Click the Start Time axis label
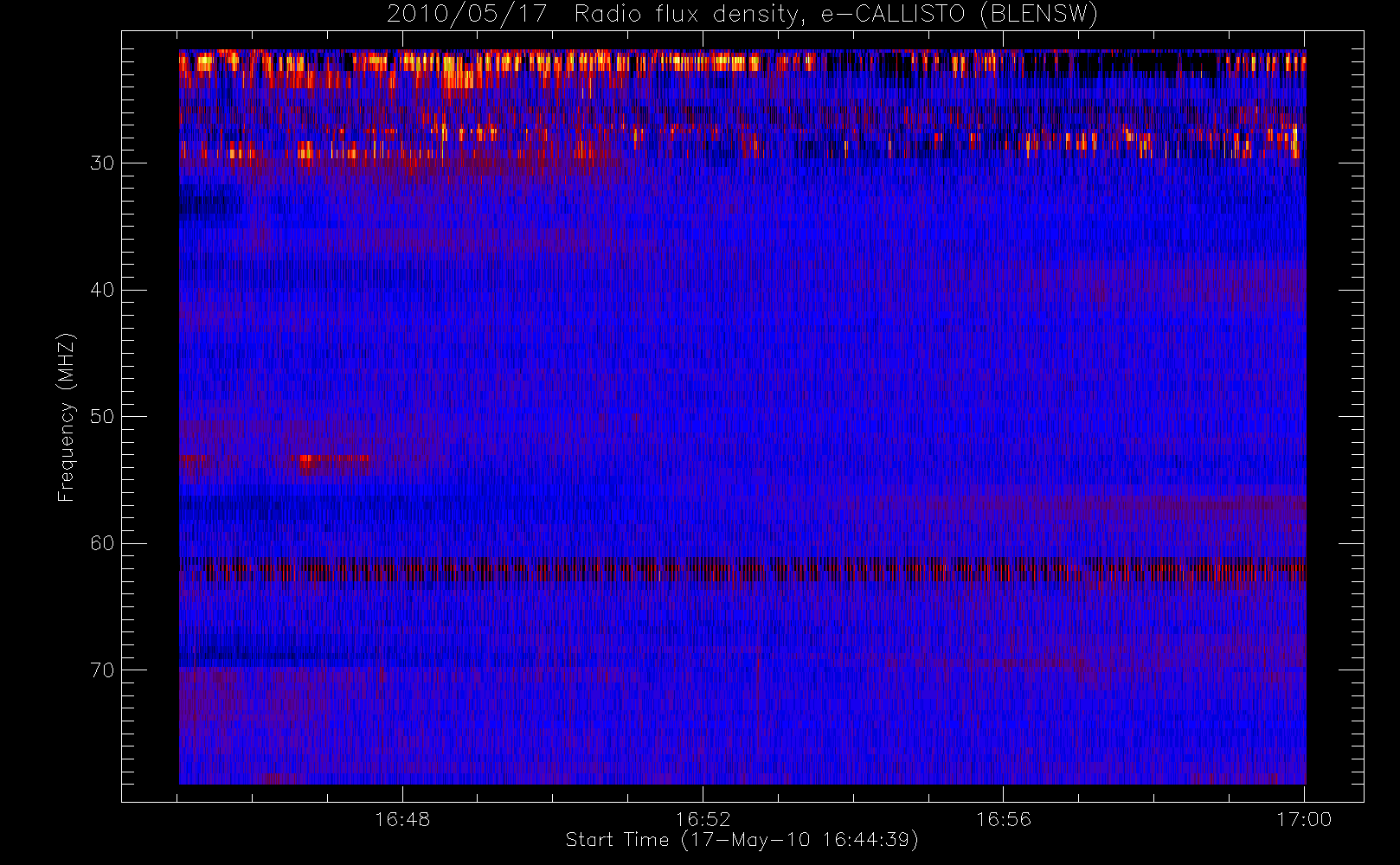Screen dimensions: 1400x865 coord(742,840)
